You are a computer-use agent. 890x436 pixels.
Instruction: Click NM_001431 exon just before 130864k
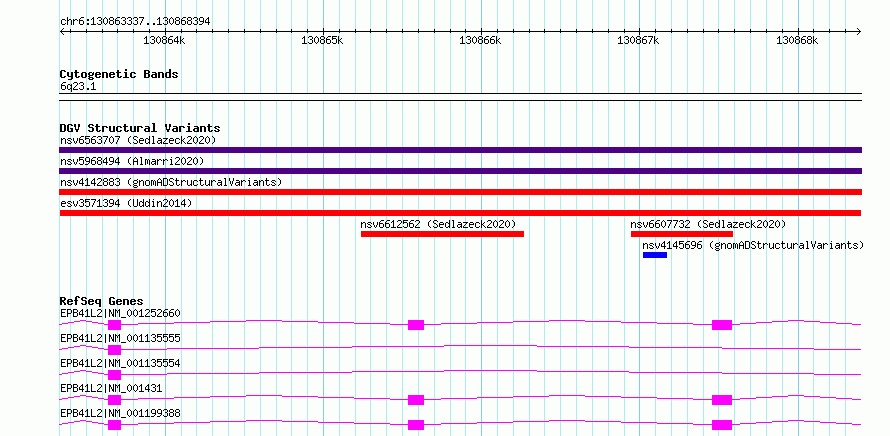[x=115, y=400]
